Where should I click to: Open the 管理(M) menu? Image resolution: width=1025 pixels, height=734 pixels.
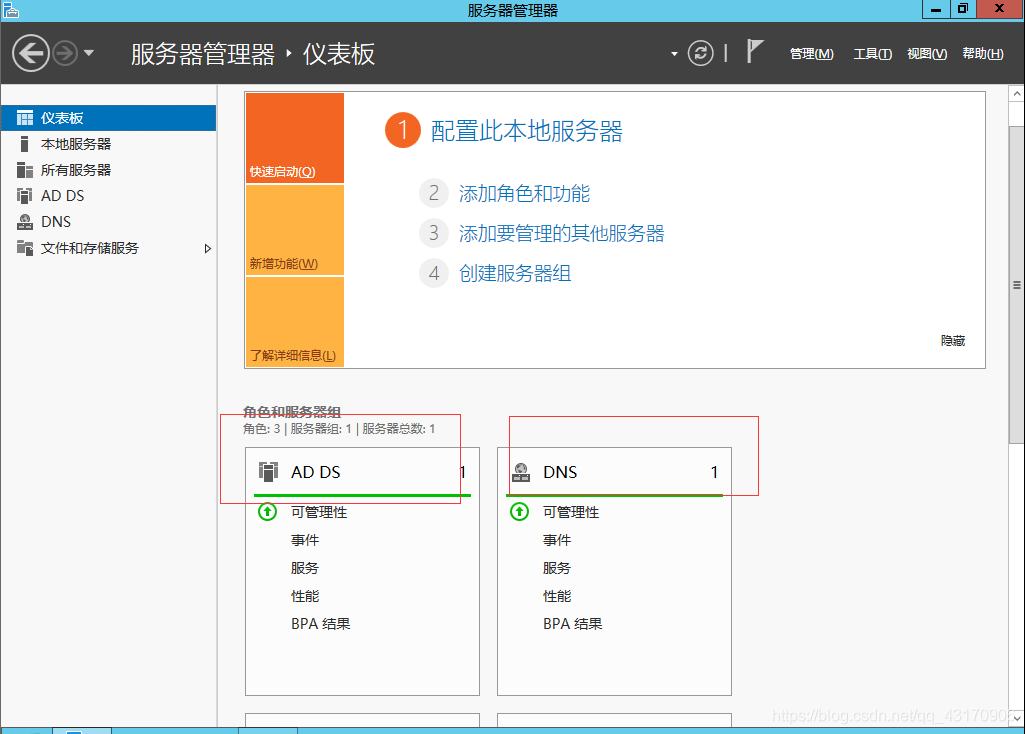811,54
